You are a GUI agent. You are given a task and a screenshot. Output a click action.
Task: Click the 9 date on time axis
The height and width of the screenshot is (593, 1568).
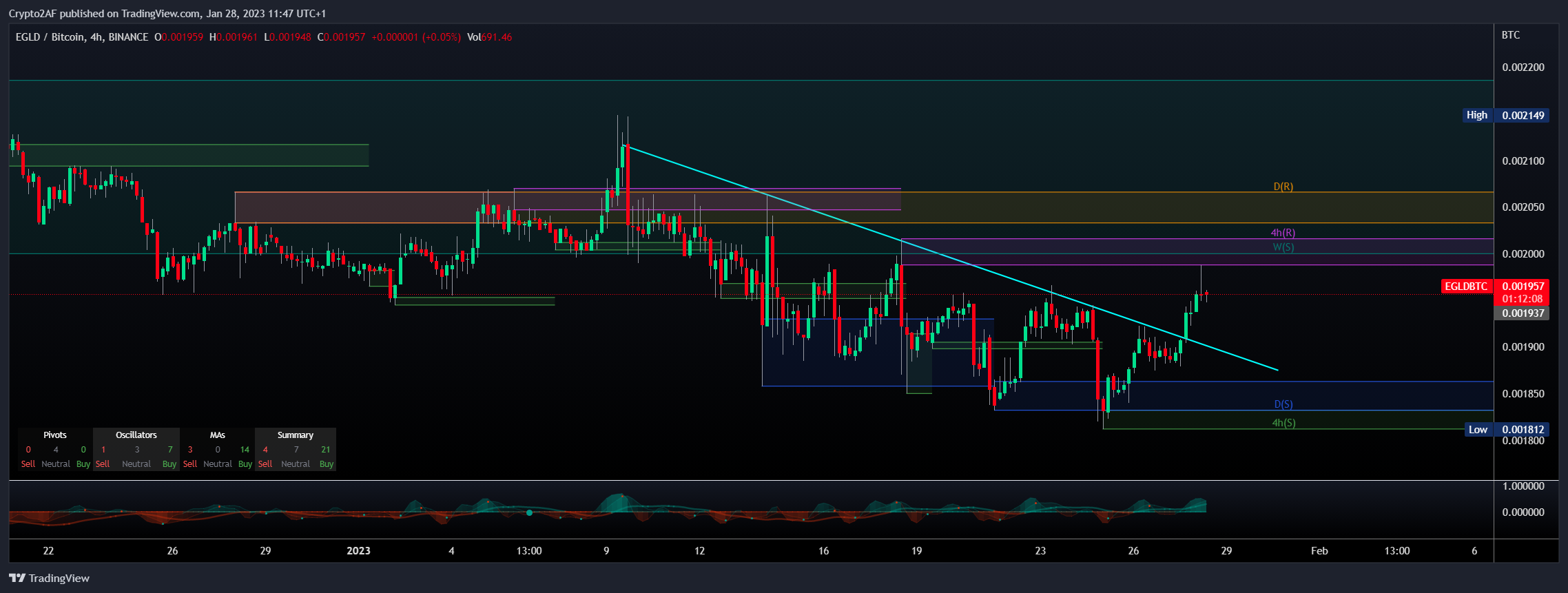pyautogui.click(x=606, y=550)
